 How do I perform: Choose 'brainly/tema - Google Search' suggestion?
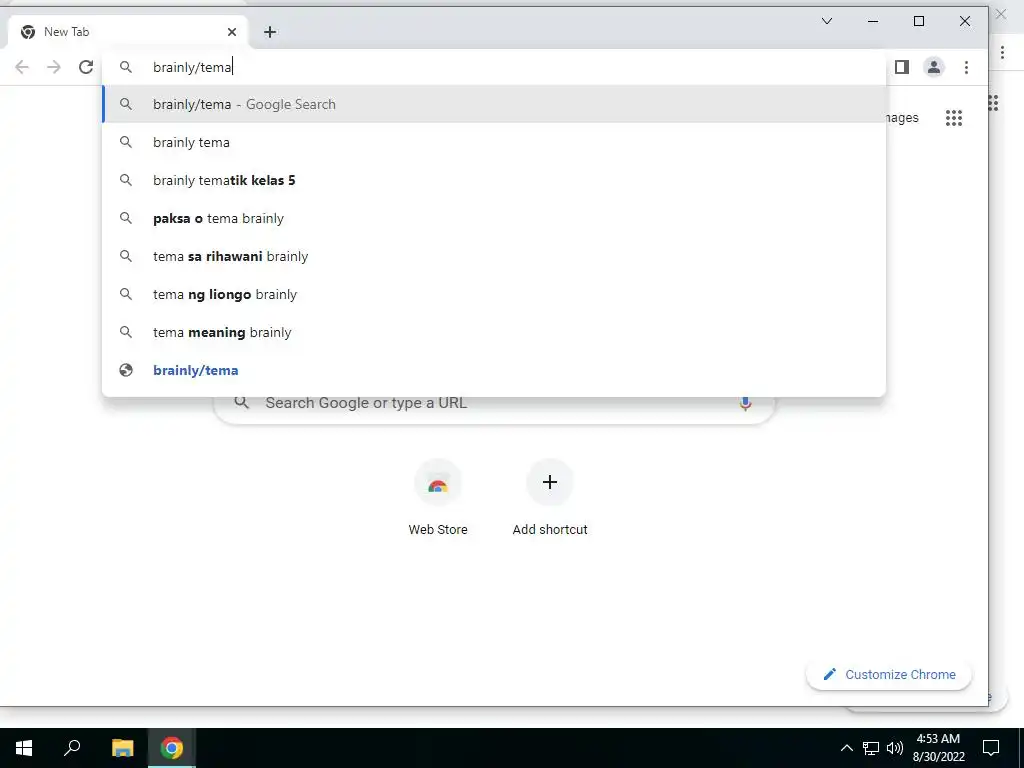494,104
